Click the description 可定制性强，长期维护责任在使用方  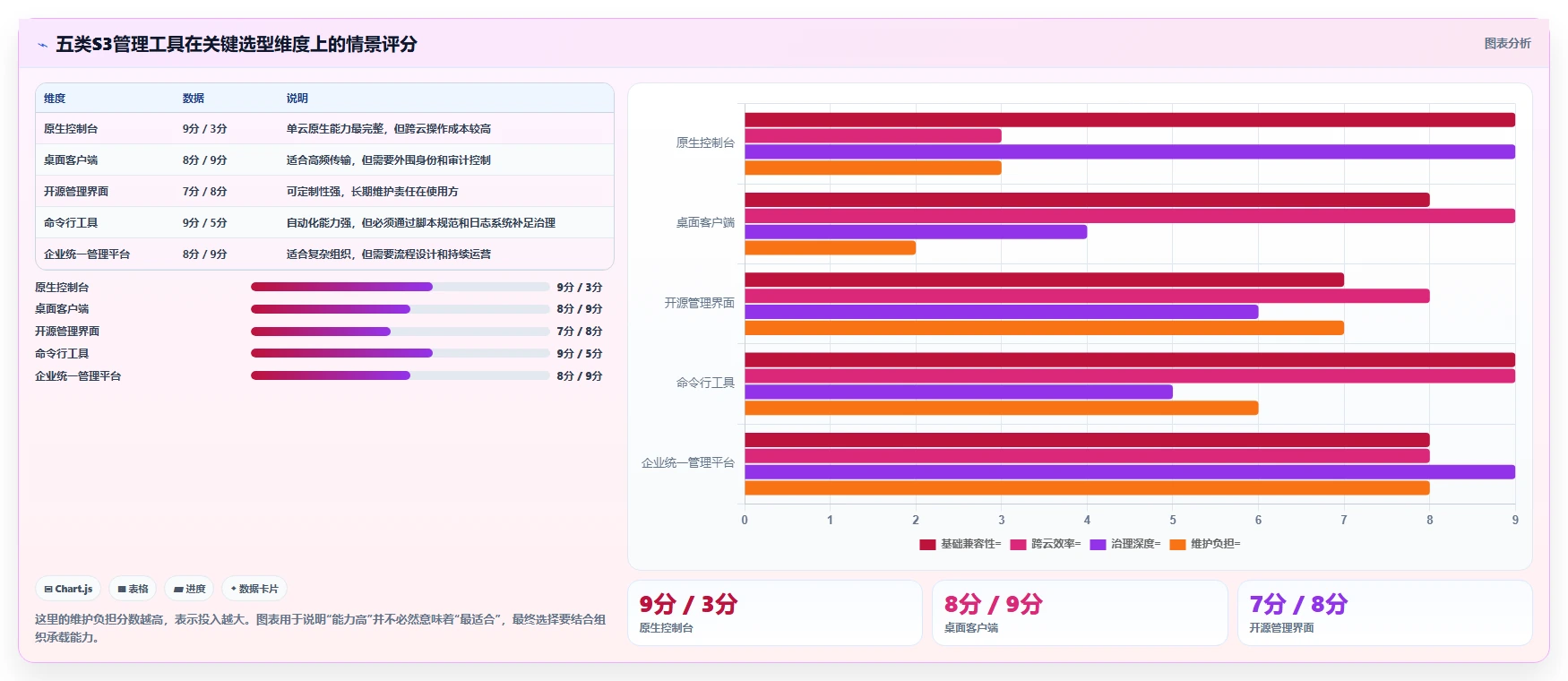pos(373,192)
